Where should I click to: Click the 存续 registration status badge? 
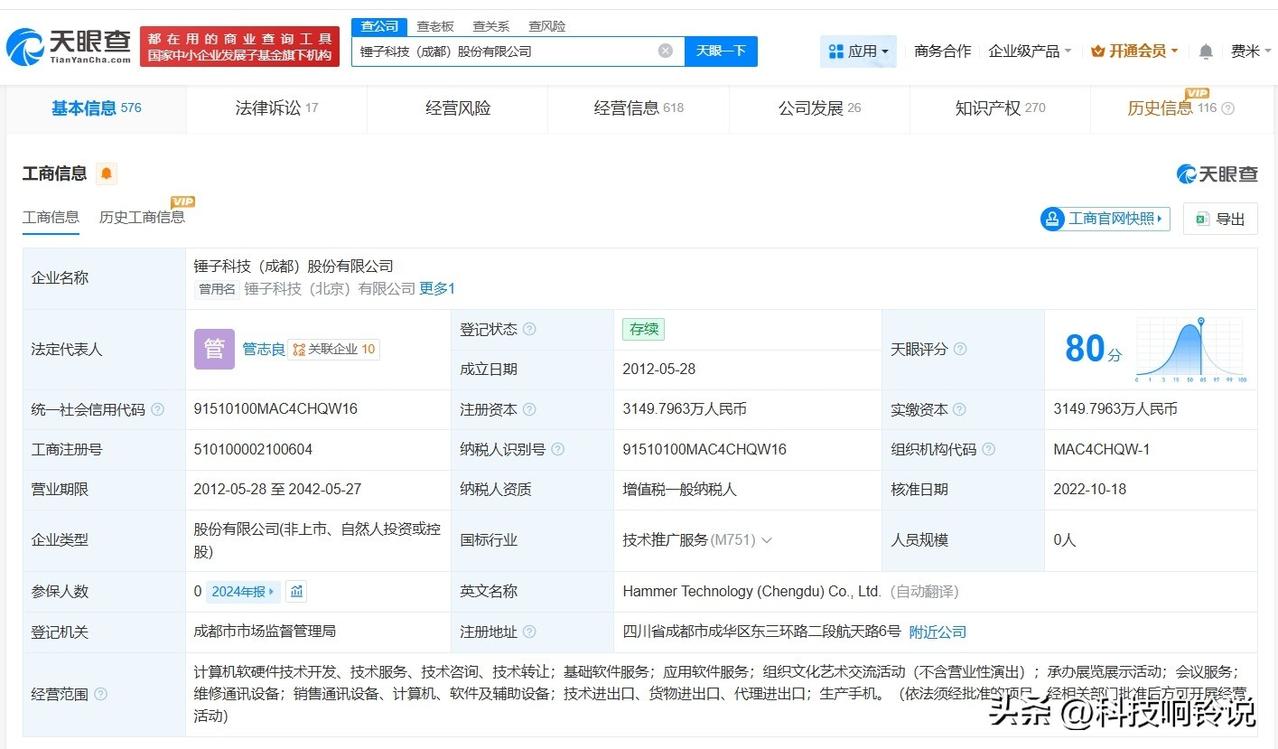pyautogui.click(x=643, y=329)
